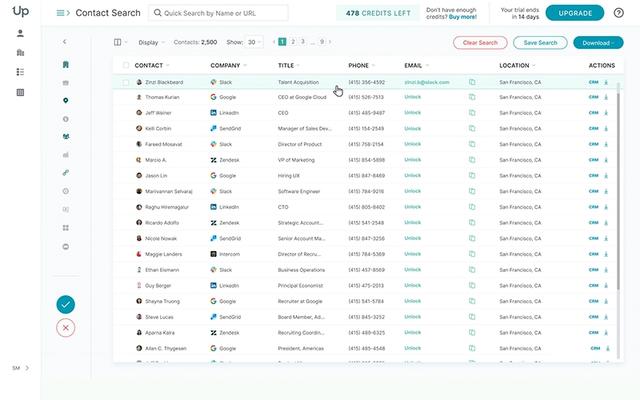Download icon for Zinzi Blackbeard row
The height and width of the screenshot is (400, 640).
[606, 82]
